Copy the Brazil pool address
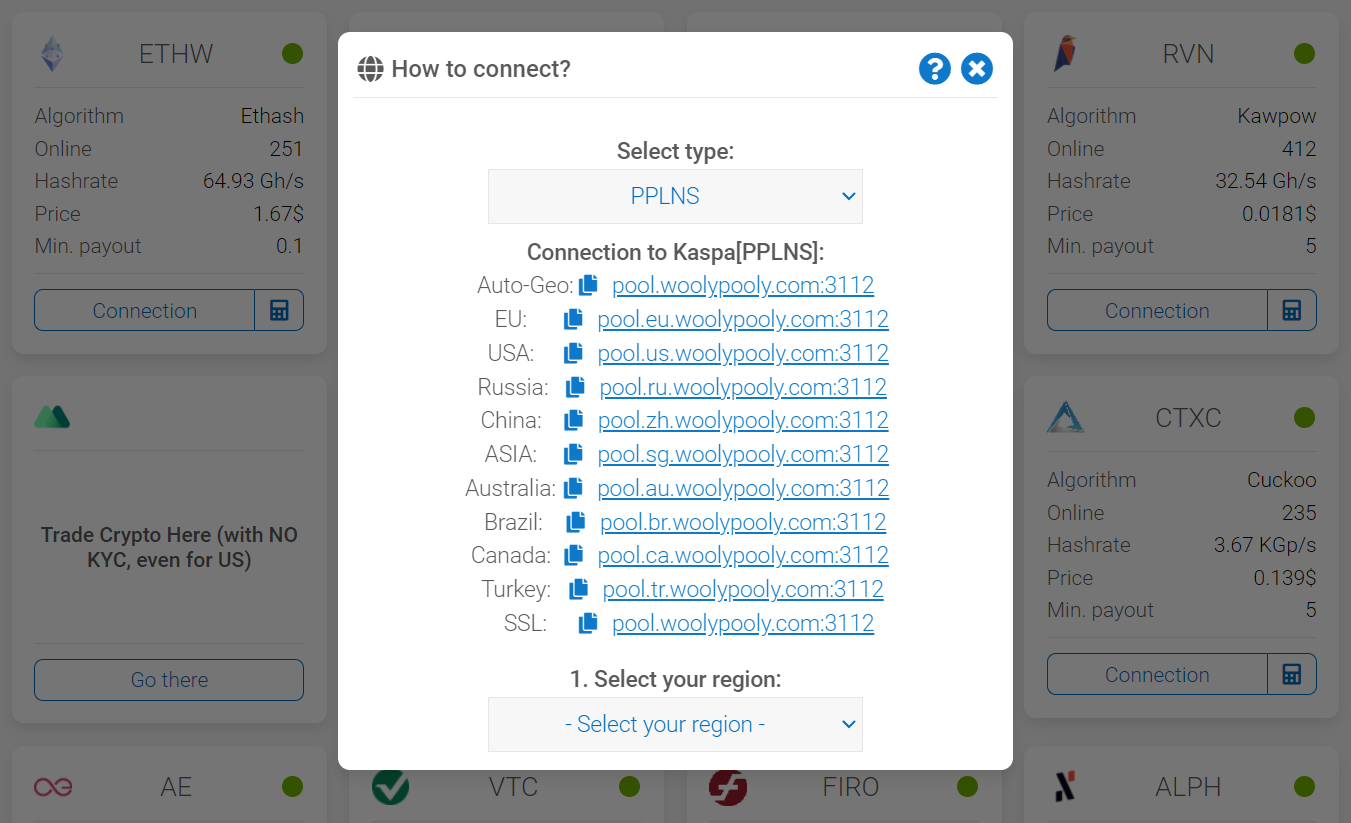 pyautogui.click(x=576, y=522)
